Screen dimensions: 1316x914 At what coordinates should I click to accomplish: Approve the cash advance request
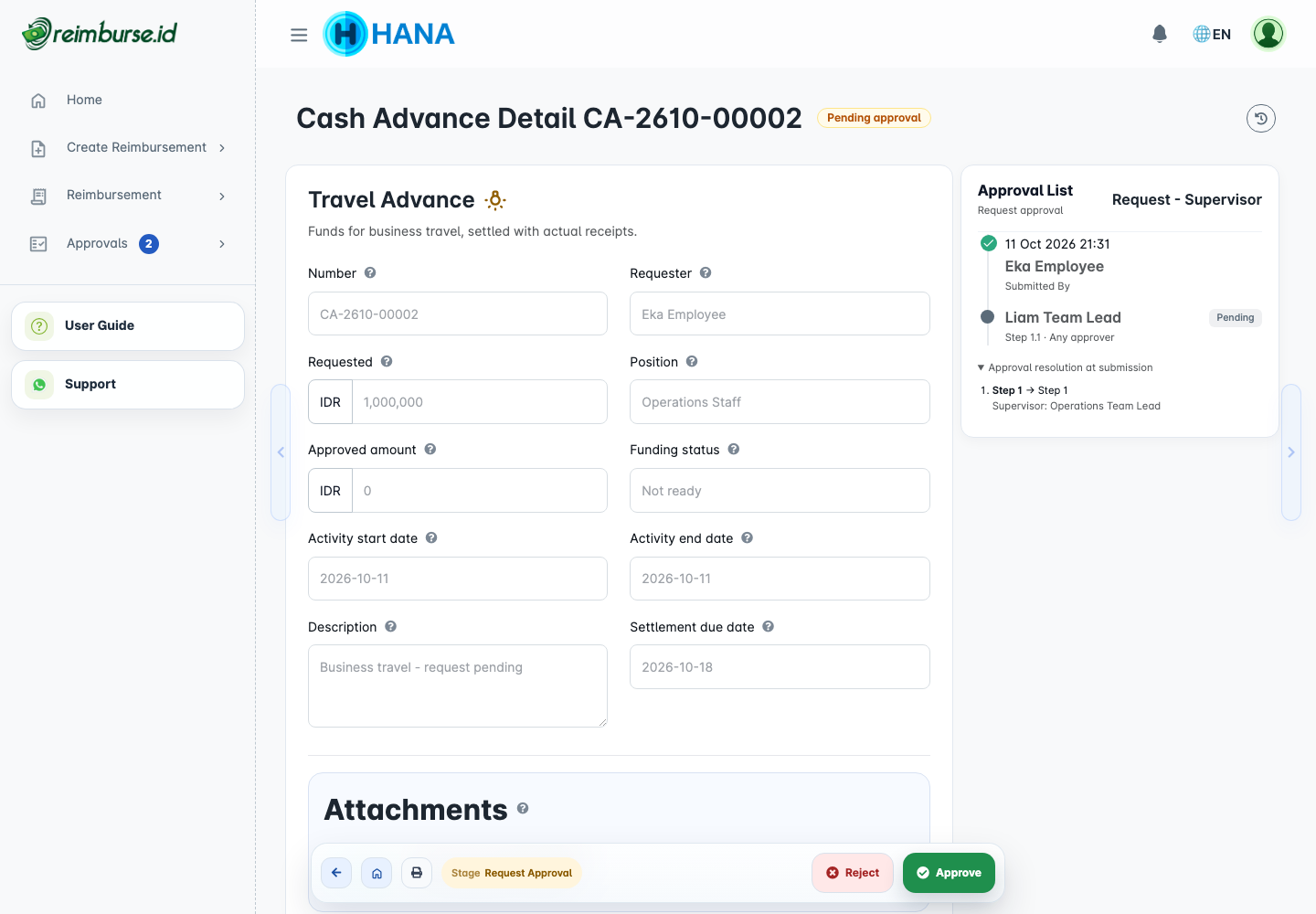pos(949,873)
